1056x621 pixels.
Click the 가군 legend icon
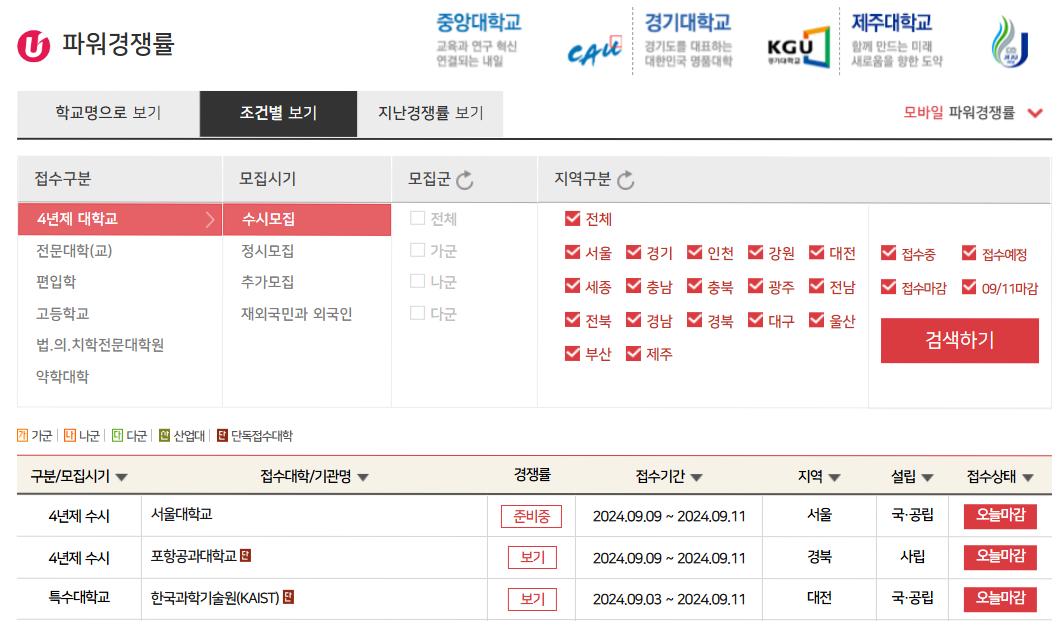pyautogui.click(x=20, y=436)
